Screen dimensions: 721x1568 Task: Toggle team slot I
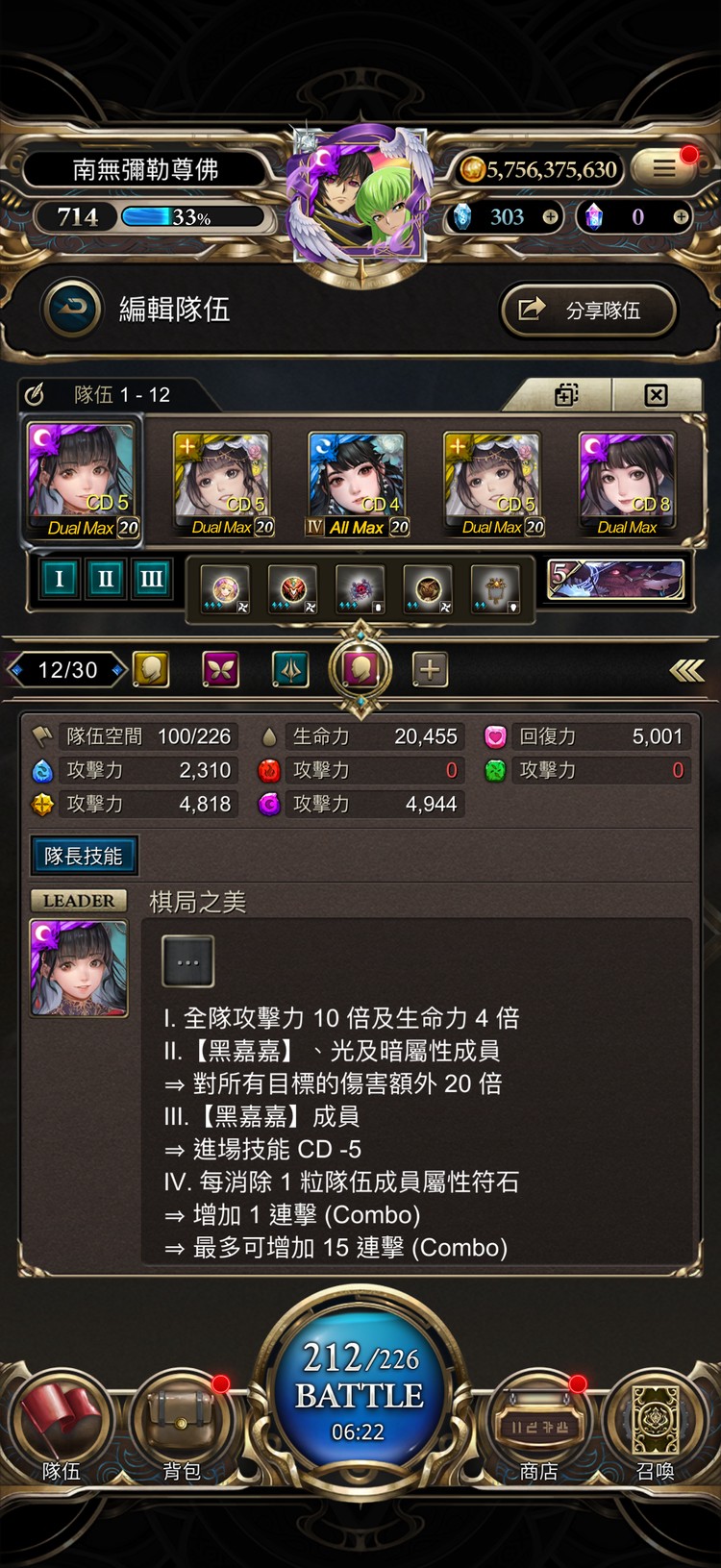(59, 578)
